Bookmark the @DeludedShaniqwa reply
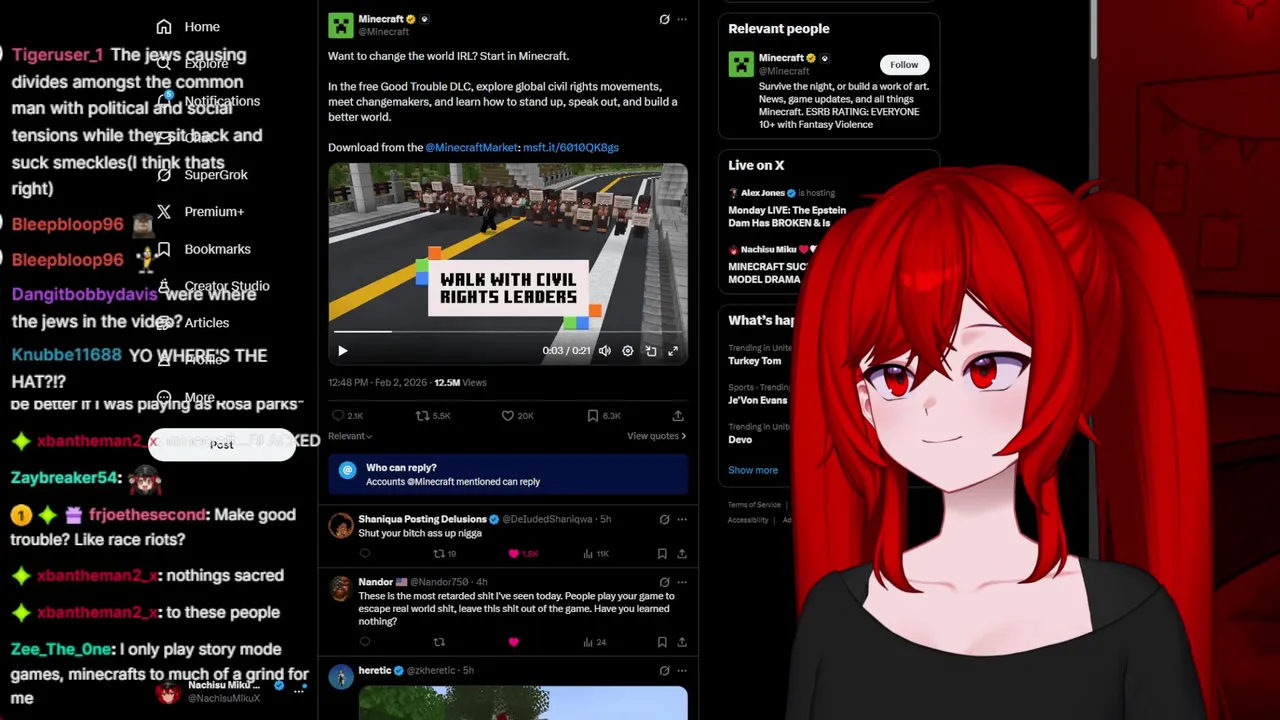The height and width of the screenshot is (720, 1280). click(662, 554)
